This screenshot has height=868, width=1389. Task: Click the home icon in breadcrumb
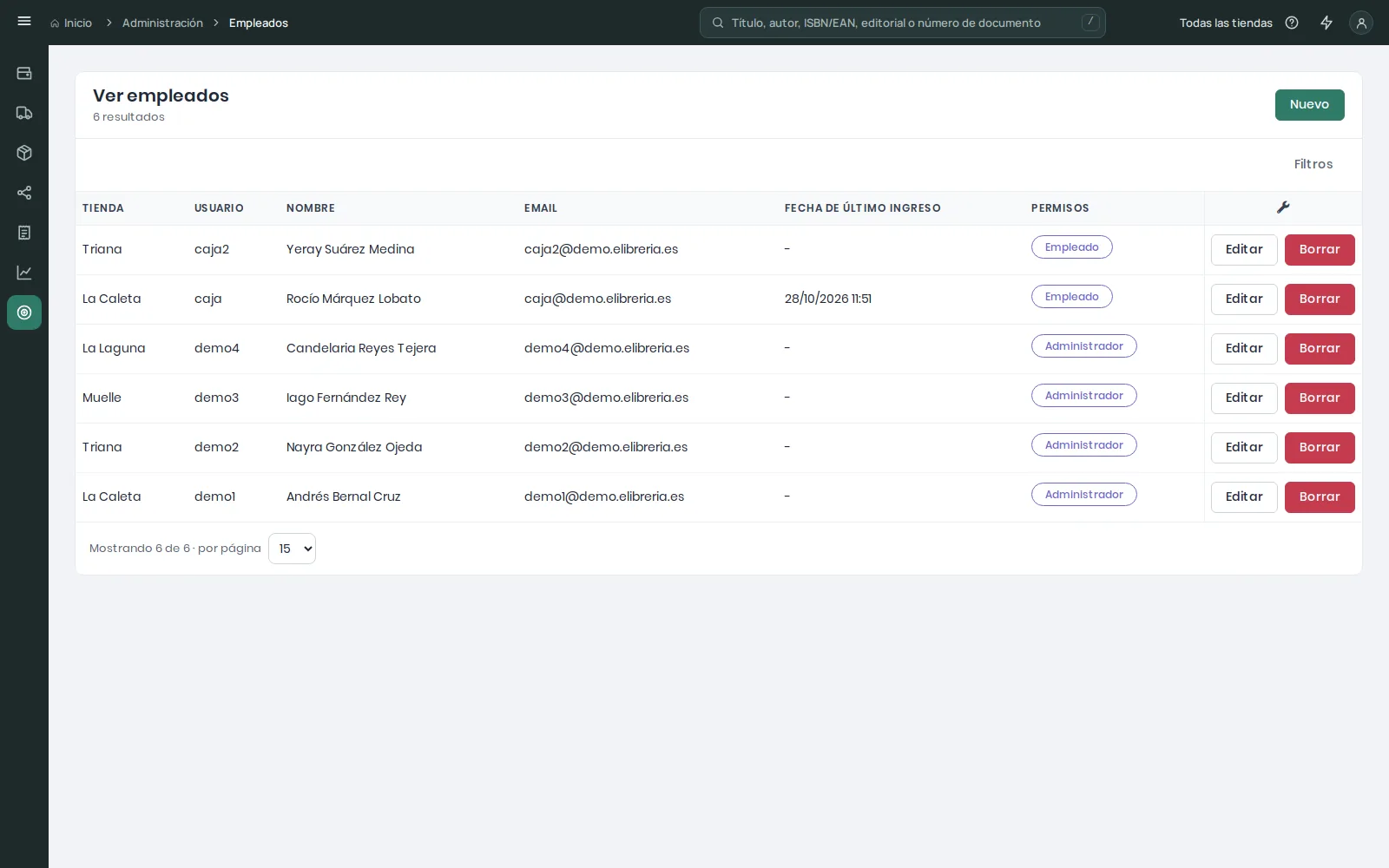pyautogui.click(x=55, y=23)
